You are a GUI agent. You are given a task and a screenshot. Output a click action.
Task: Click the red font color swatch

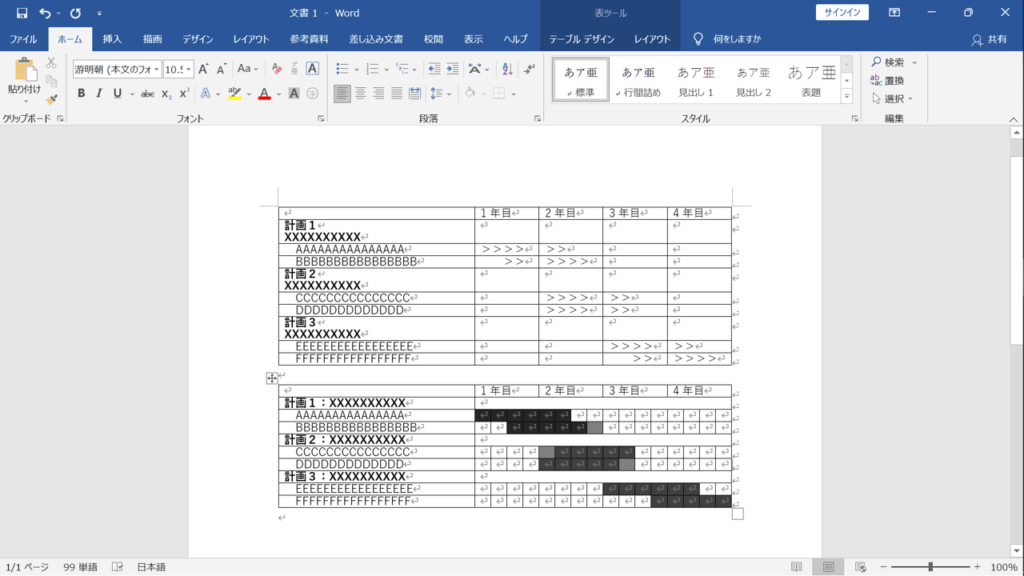[264, 93]
